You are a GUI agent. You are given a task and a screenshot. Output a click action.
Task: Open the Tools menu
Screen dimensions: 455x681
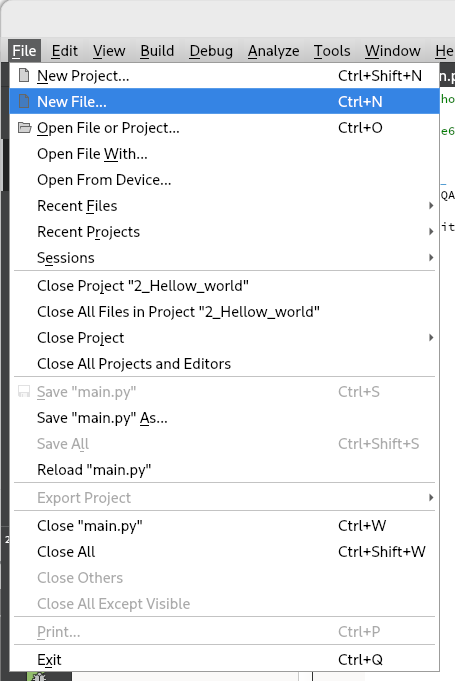332,51
